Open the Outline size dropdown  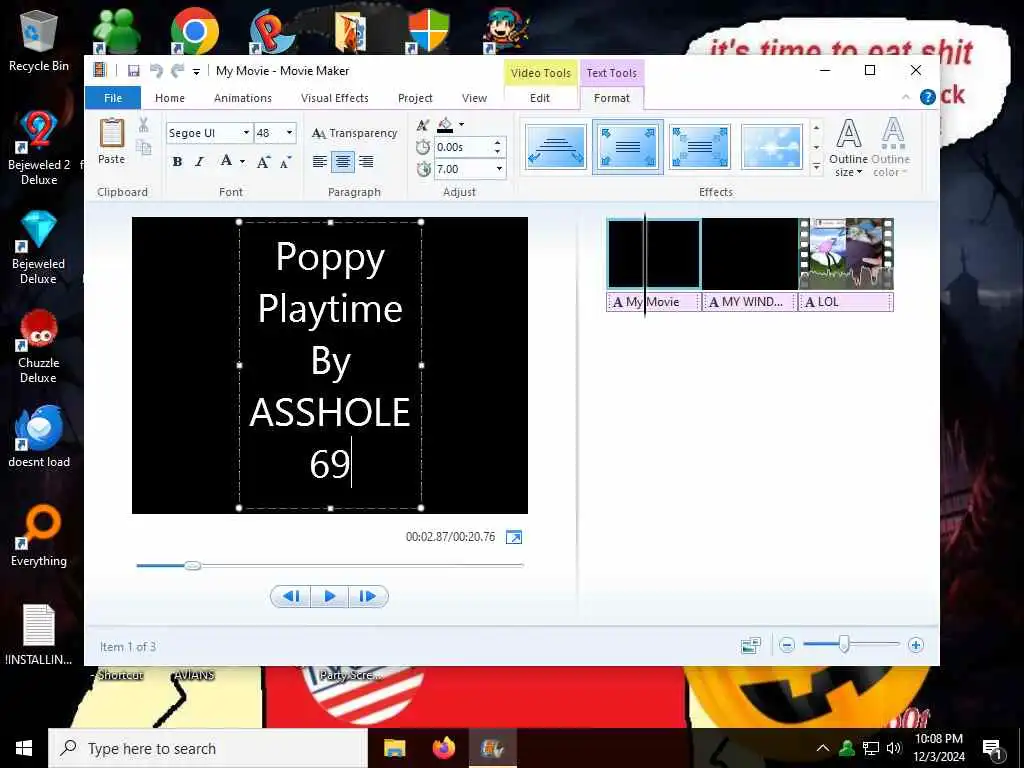pos(848,147)
